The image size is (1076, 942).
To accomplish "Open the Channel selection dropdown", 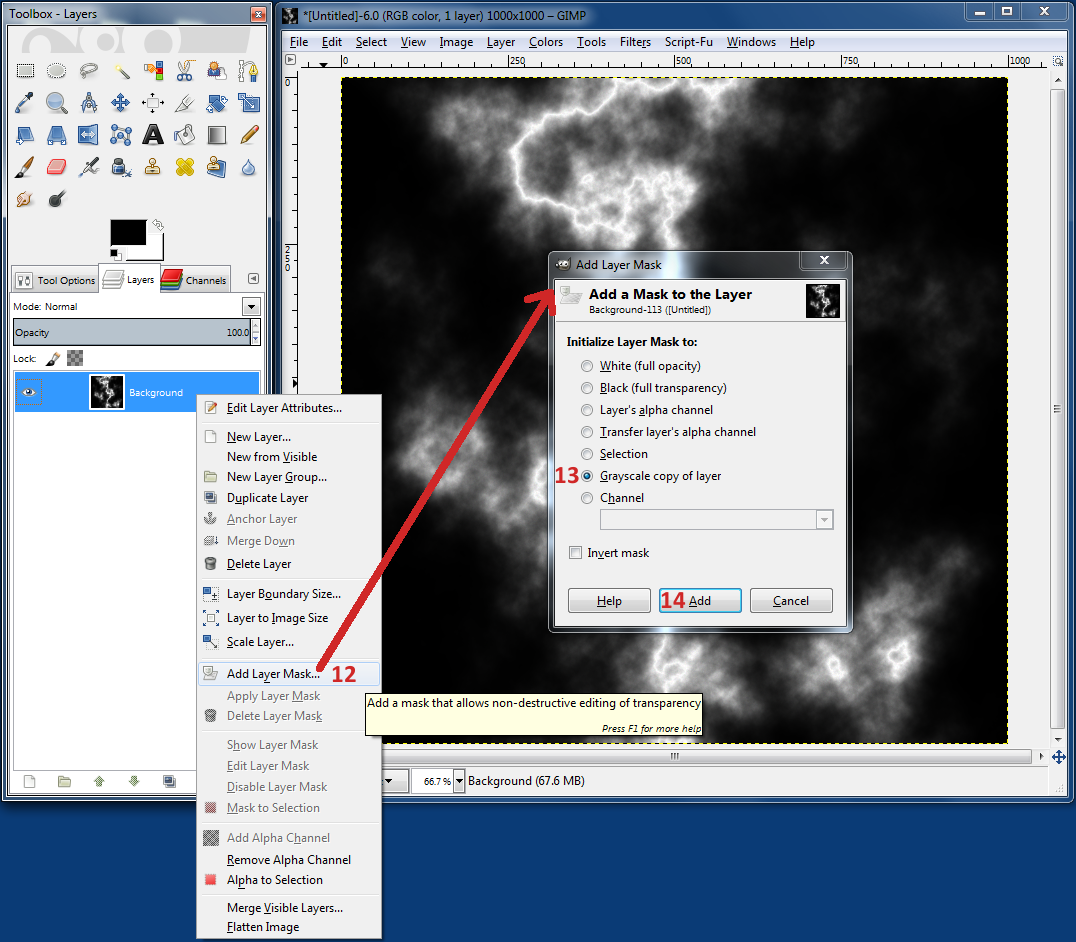I will click(x=823, y=519).
